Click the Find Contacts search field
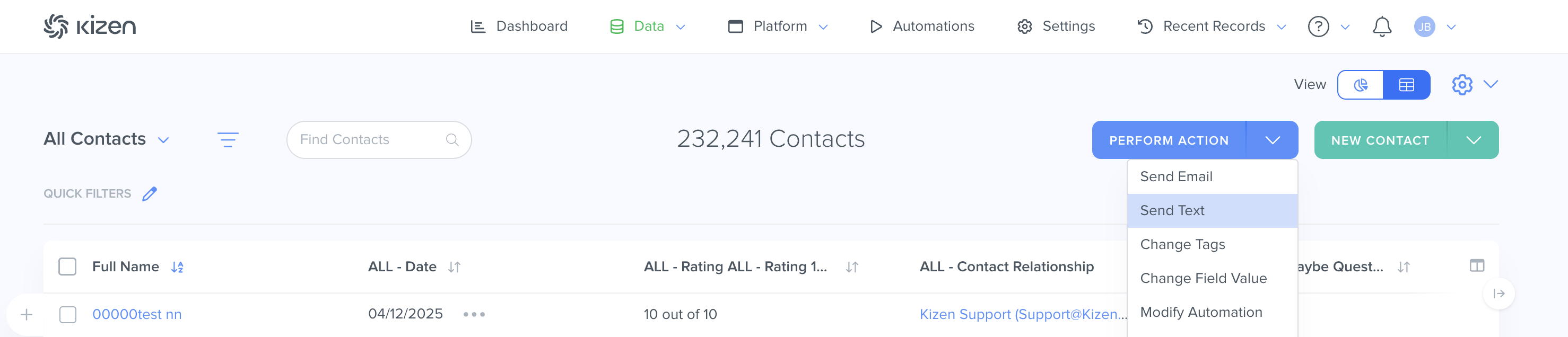This screenshot has width=1568, height=337. pos(371,140)
